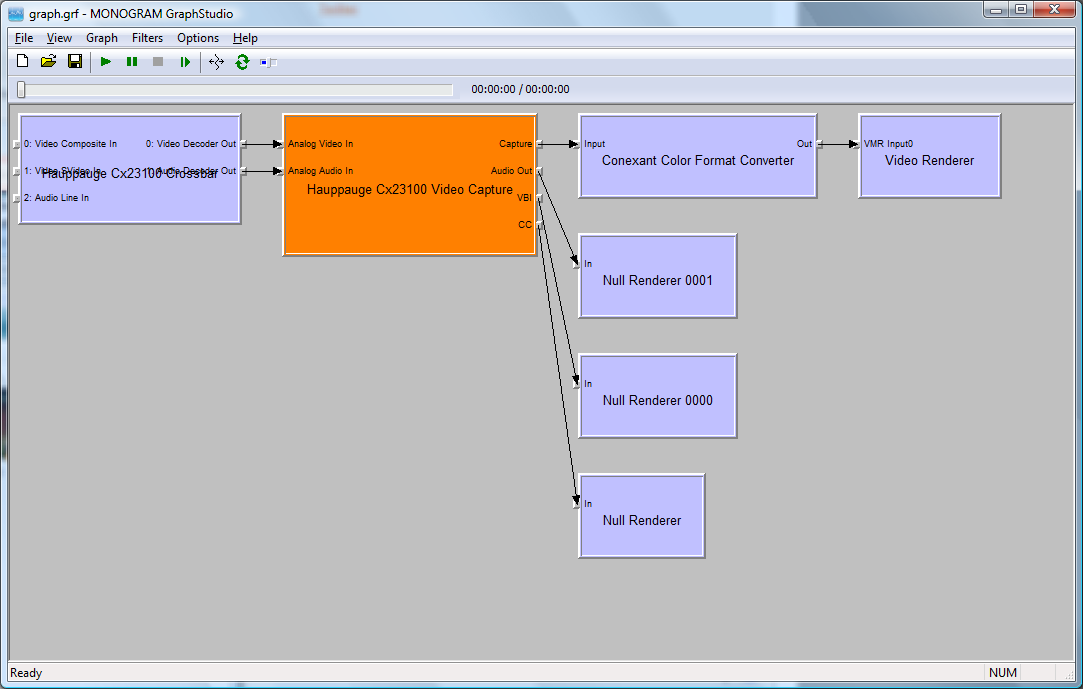Click the direct connect arrows icon
The width and height of the screenshot is (1083, 689).
[216, 62]
